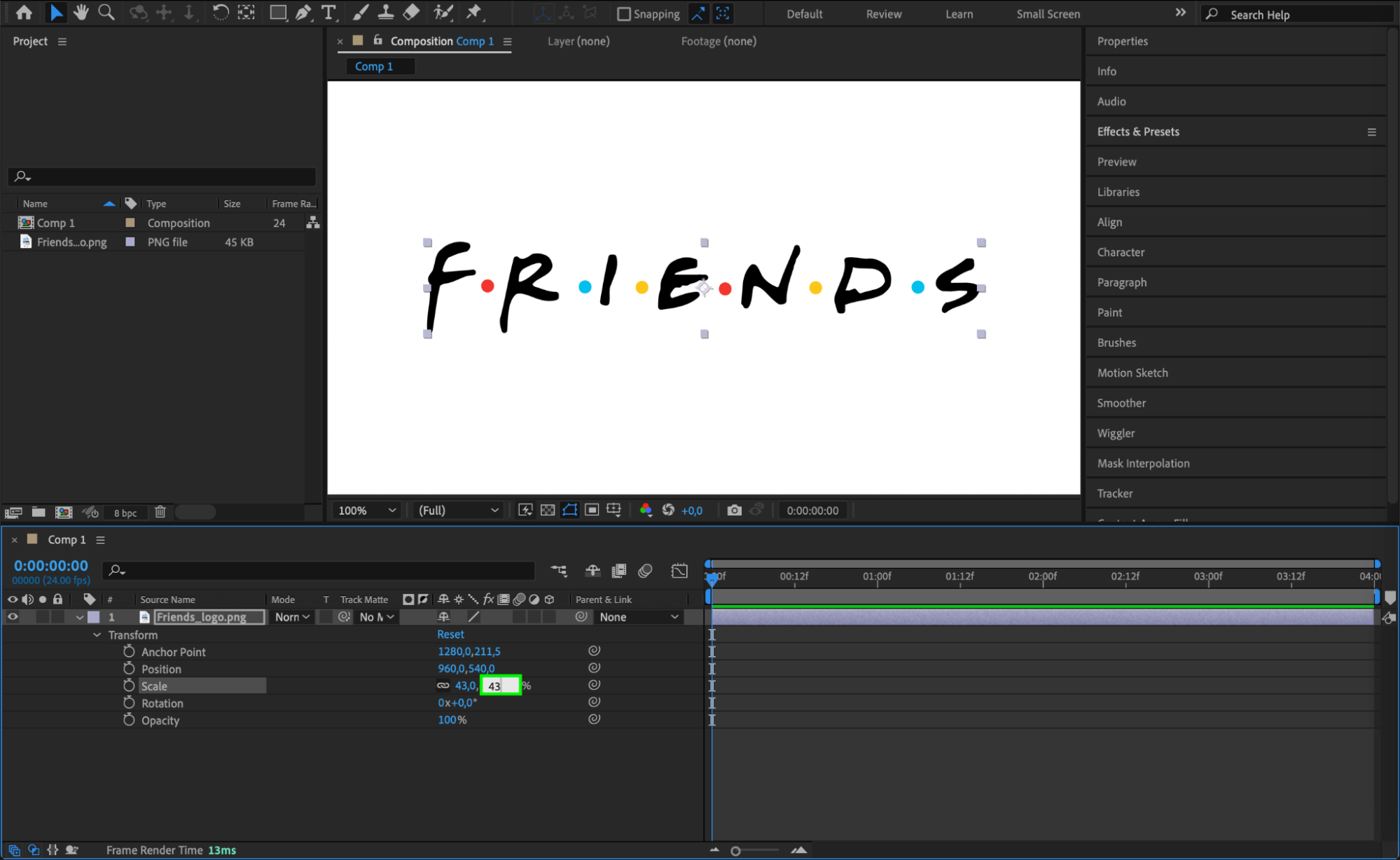Image resolution: width=1400 pixels, height=860 pixels.
Task: Select the Zoom tool in toolbar
Action: click(106, 12)
